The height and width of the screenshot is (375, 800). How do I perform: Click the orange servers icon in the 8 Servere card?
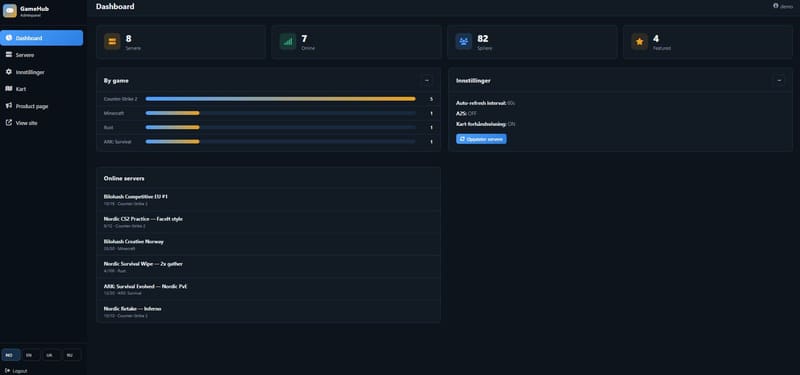click(x=112, y=42)
